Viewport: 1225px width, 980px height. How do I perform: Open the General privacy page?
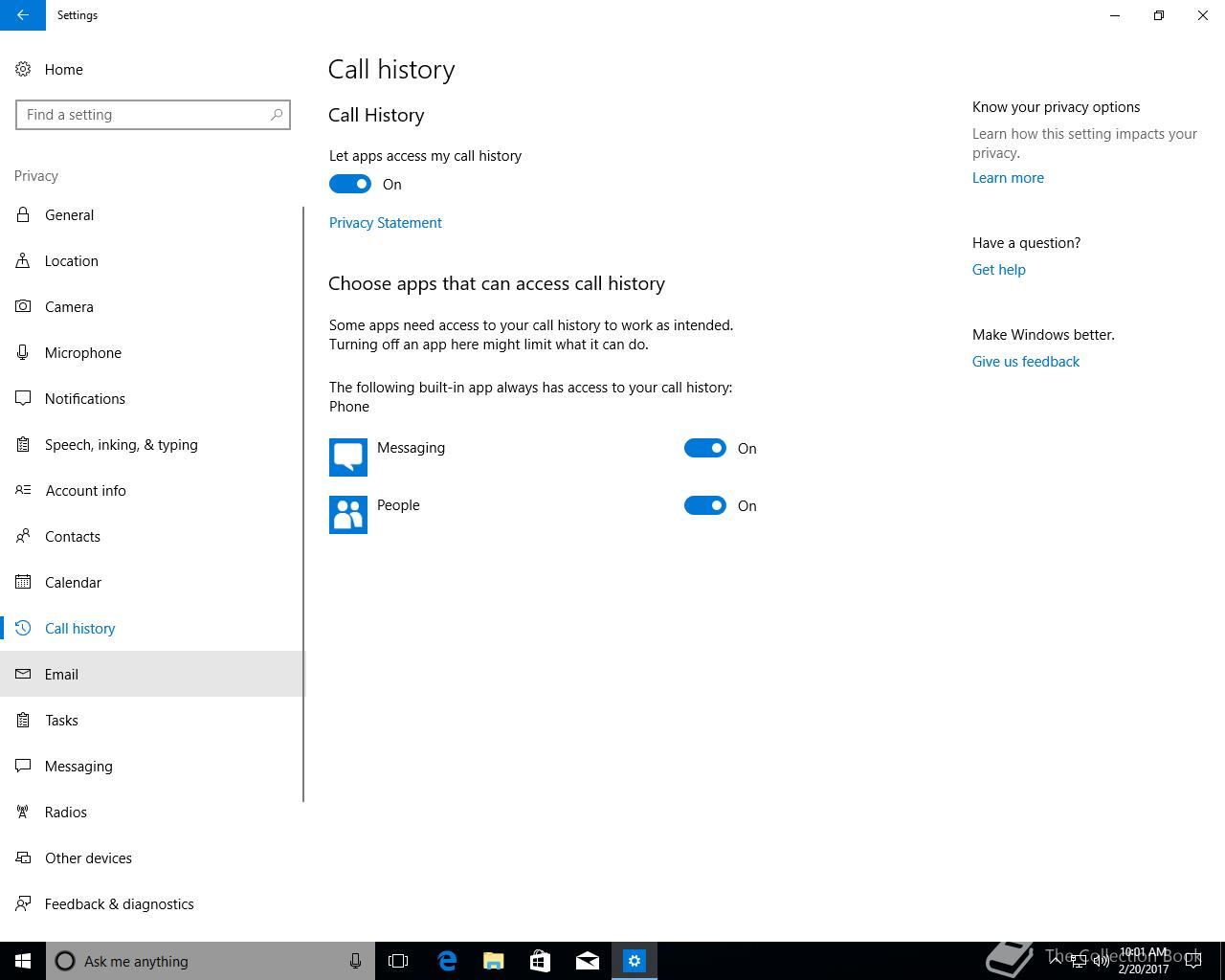point(151,214)
